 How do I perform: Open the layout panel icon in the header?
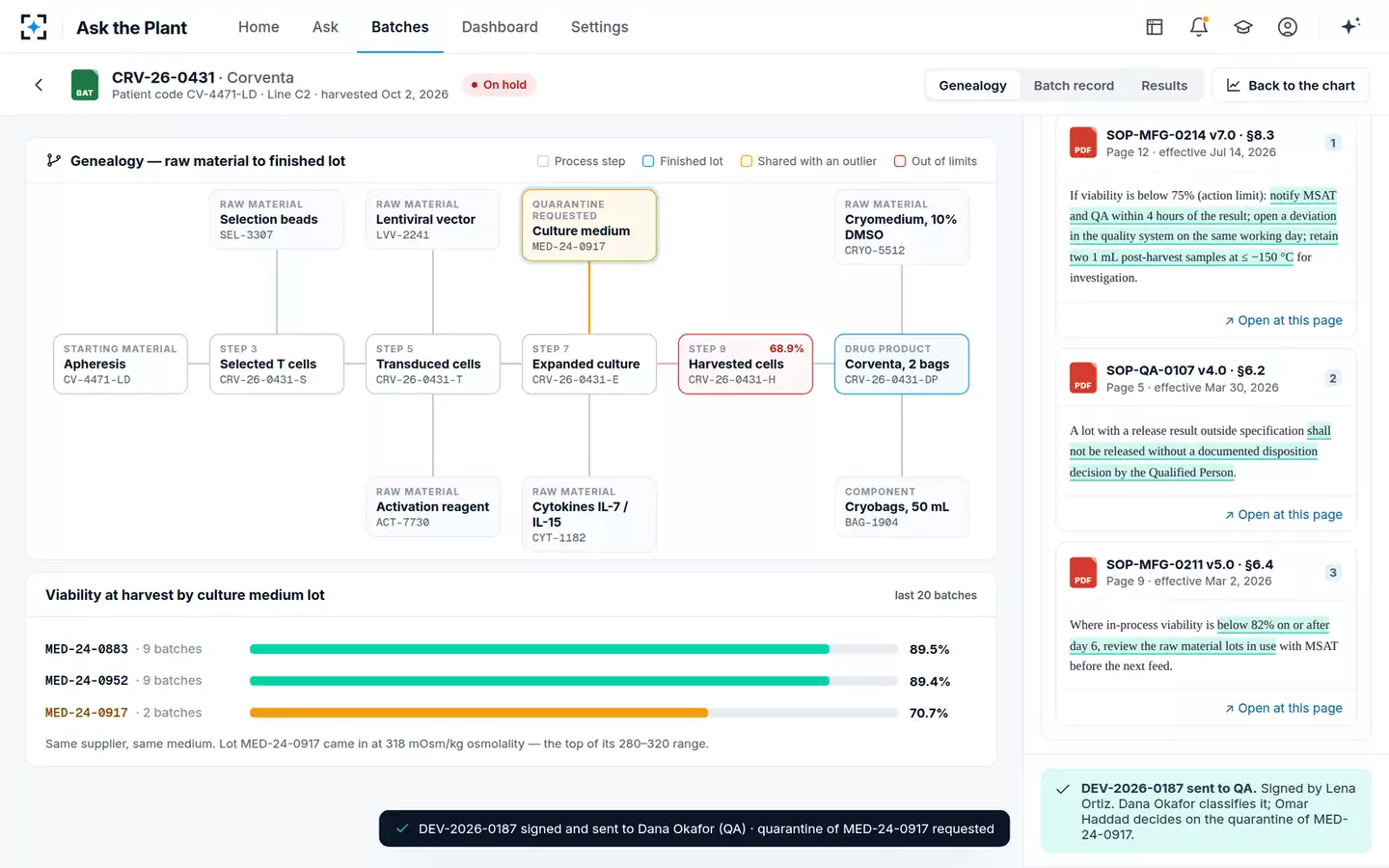tap(1155, 27)
